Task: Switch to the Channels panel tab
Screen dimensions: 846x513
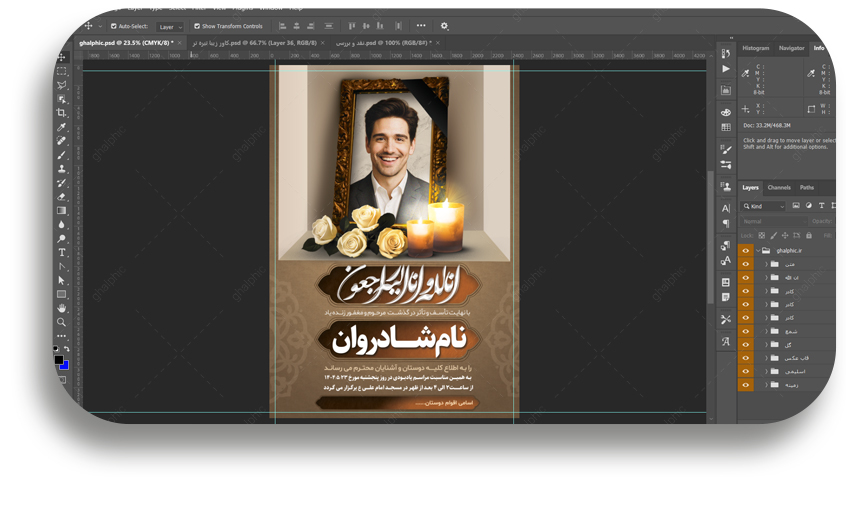Action: 779,187
